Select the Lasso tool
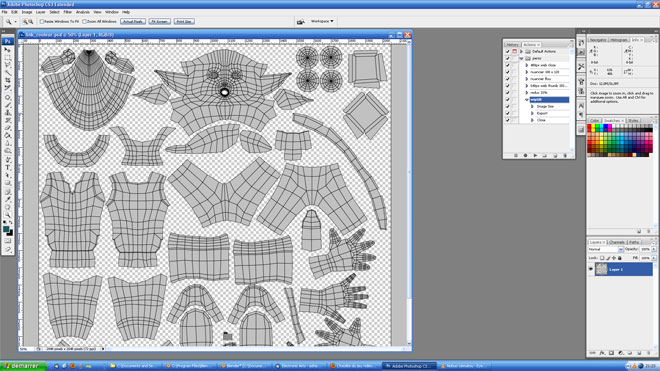This screenshot has height=371, width=660. [x=8, y=65]
